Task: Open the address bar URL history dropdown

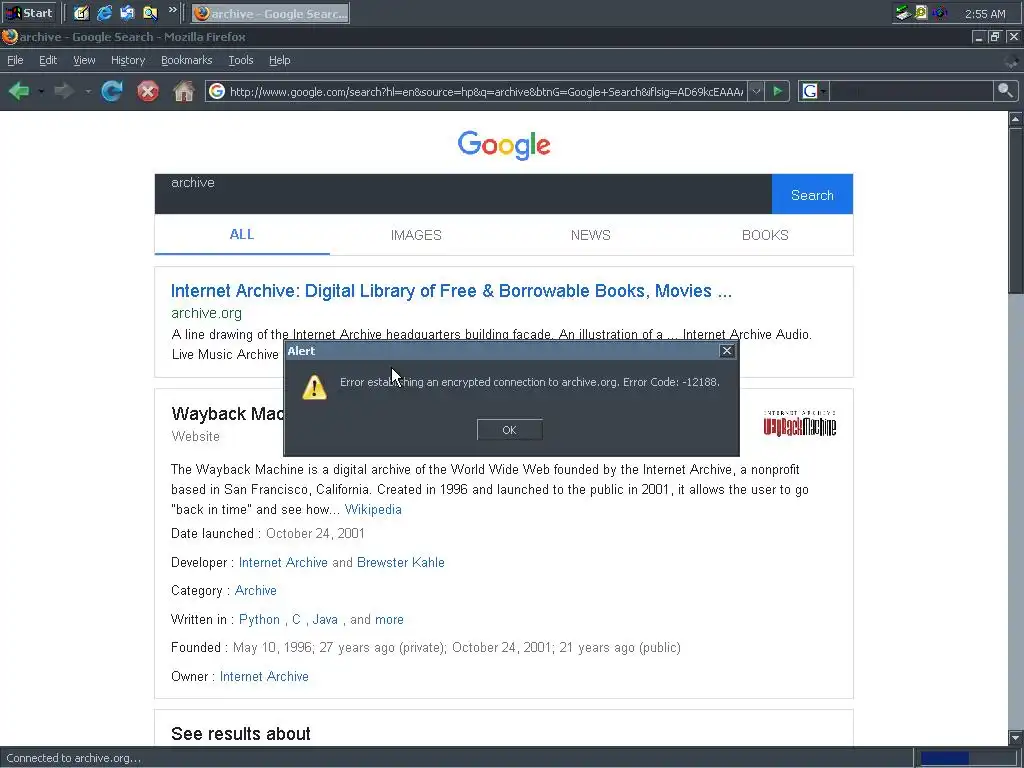Action: pyautogui.click(x=756, y=91)
